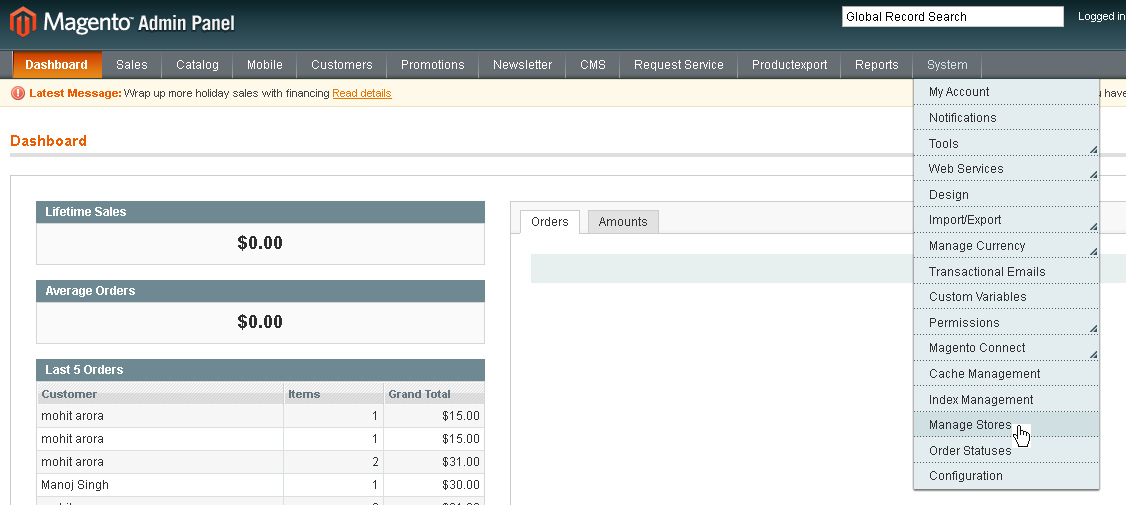Viewport: 1126px width, 505px height.
Task: Select Manage Stores
Action: pos(1006,425)
